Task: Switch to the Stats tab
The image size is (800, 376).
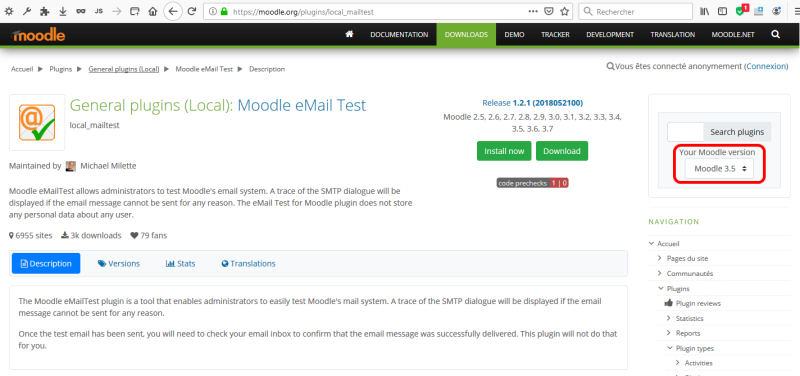Action: (x=181, y=264)
